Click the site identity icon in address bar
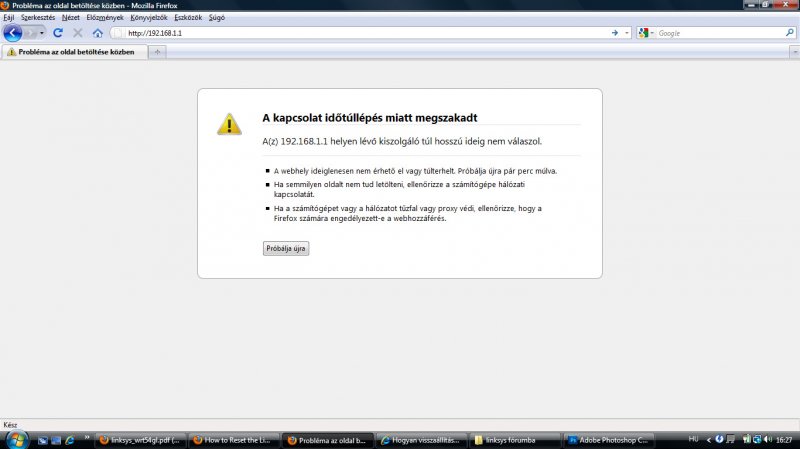This screenshot has height=449, width=800. click(x=118, y=33)
